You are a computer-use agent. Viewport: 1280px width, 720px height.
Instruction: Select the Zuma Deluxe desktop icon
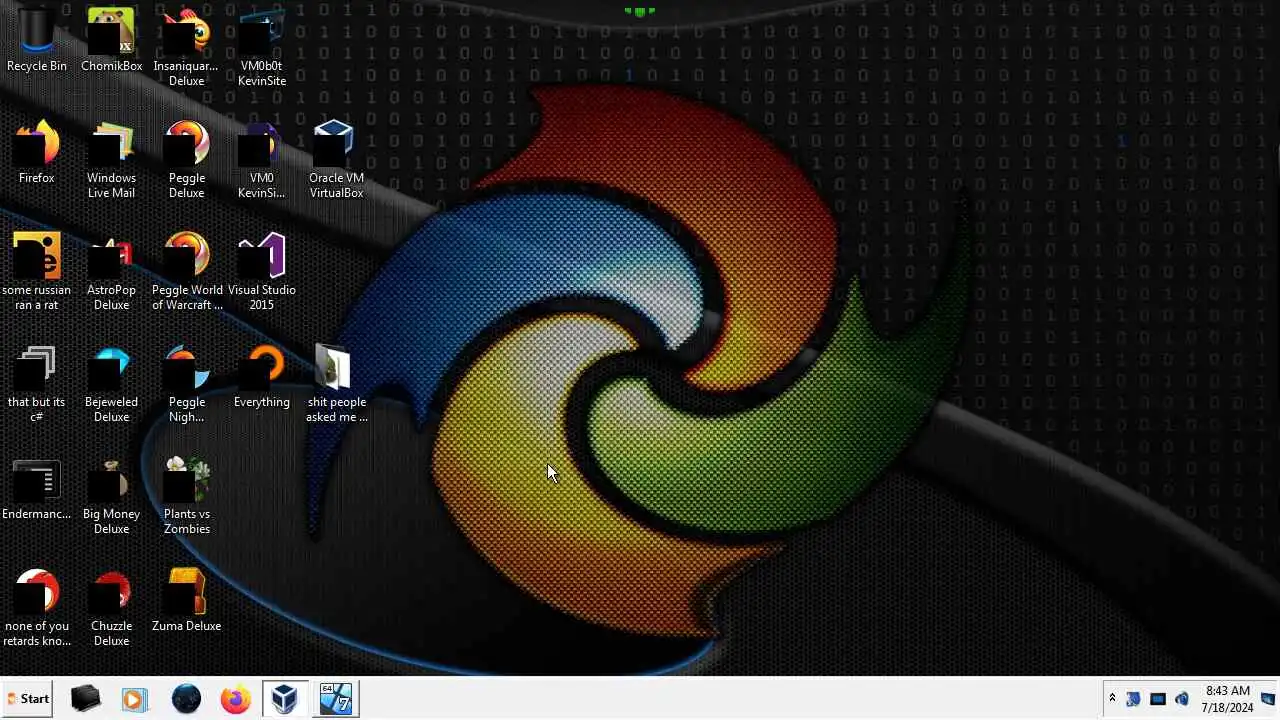(186, 601)
